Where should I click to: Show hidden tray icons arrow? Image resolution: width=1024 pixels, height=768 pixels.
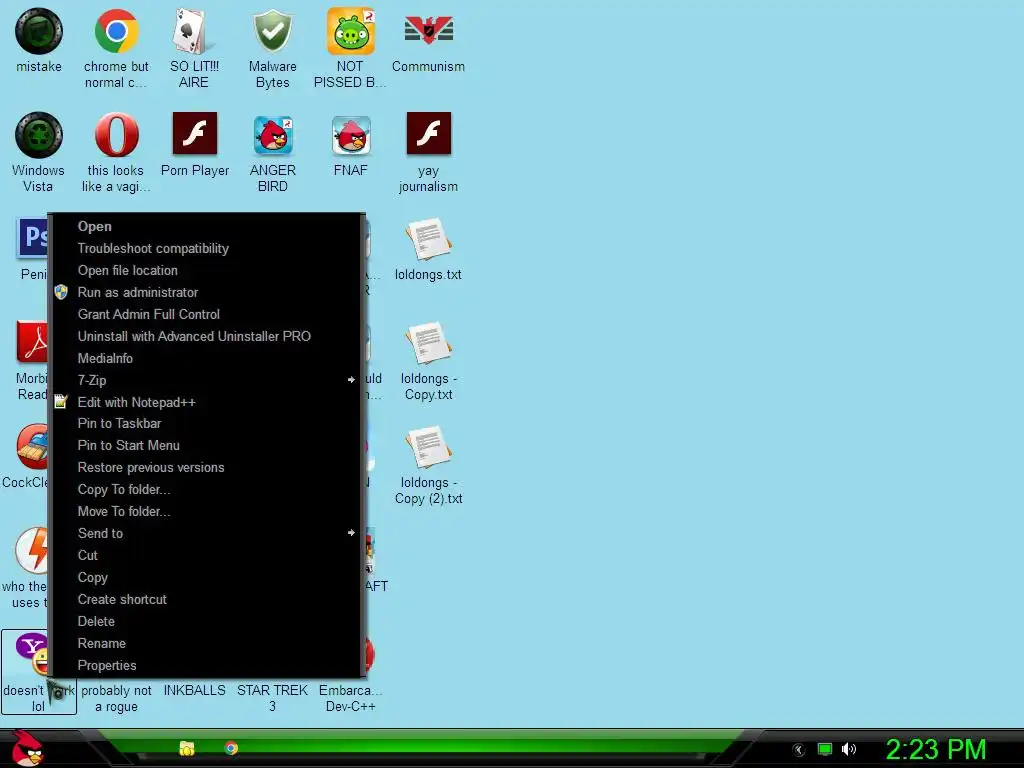(x=798, y=750)
